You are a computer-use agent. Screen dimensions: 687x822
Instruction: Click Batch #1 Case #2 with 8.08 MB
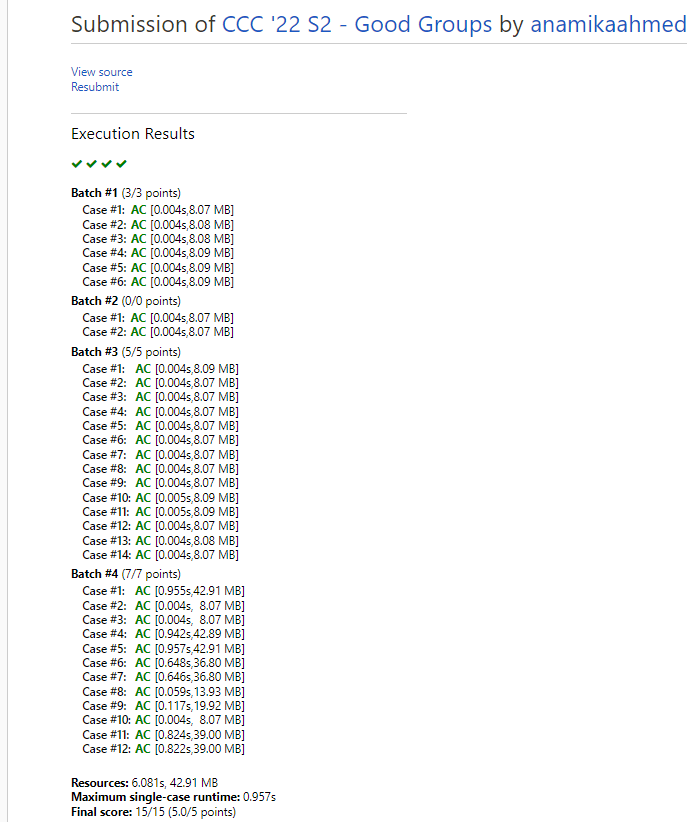point(158,225)
